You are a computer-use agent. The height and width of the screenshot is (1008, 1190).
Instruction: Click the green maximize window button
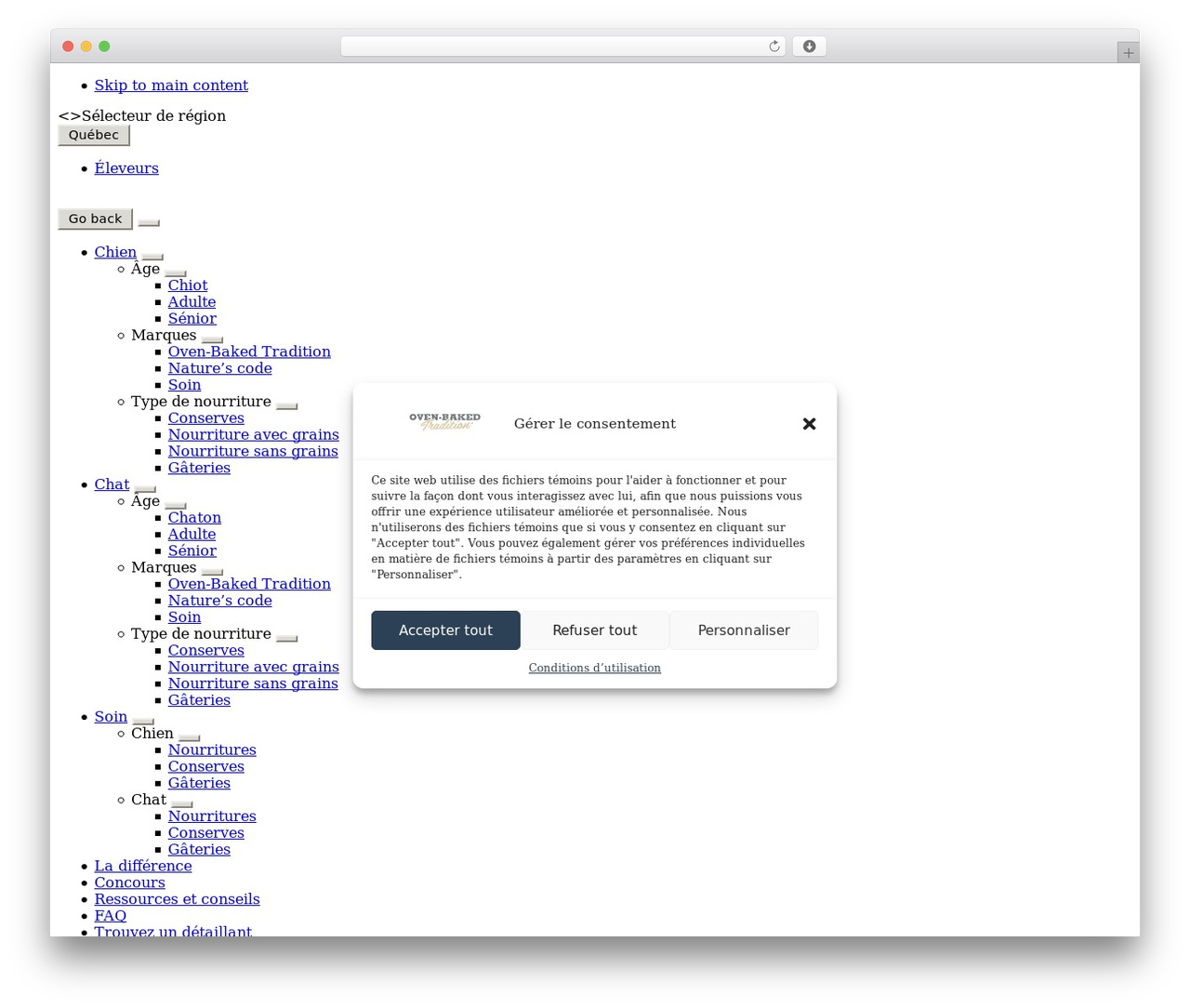[104, 46]
